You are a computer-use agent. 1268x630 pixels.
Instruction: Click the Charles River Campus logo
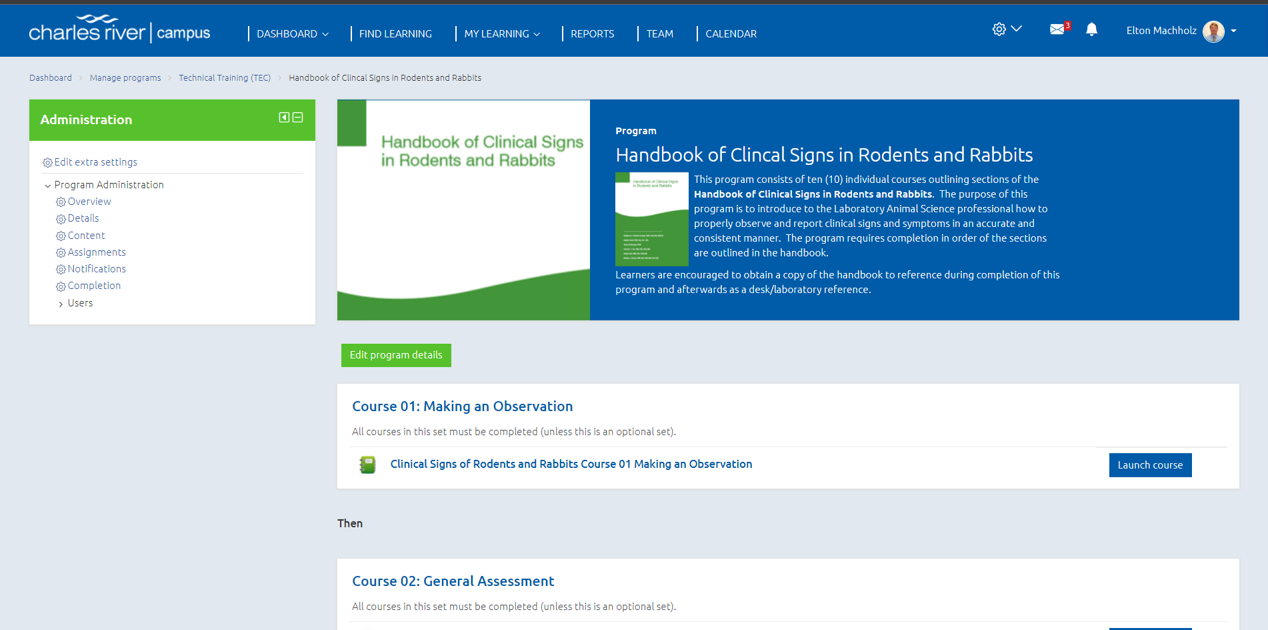120,30
